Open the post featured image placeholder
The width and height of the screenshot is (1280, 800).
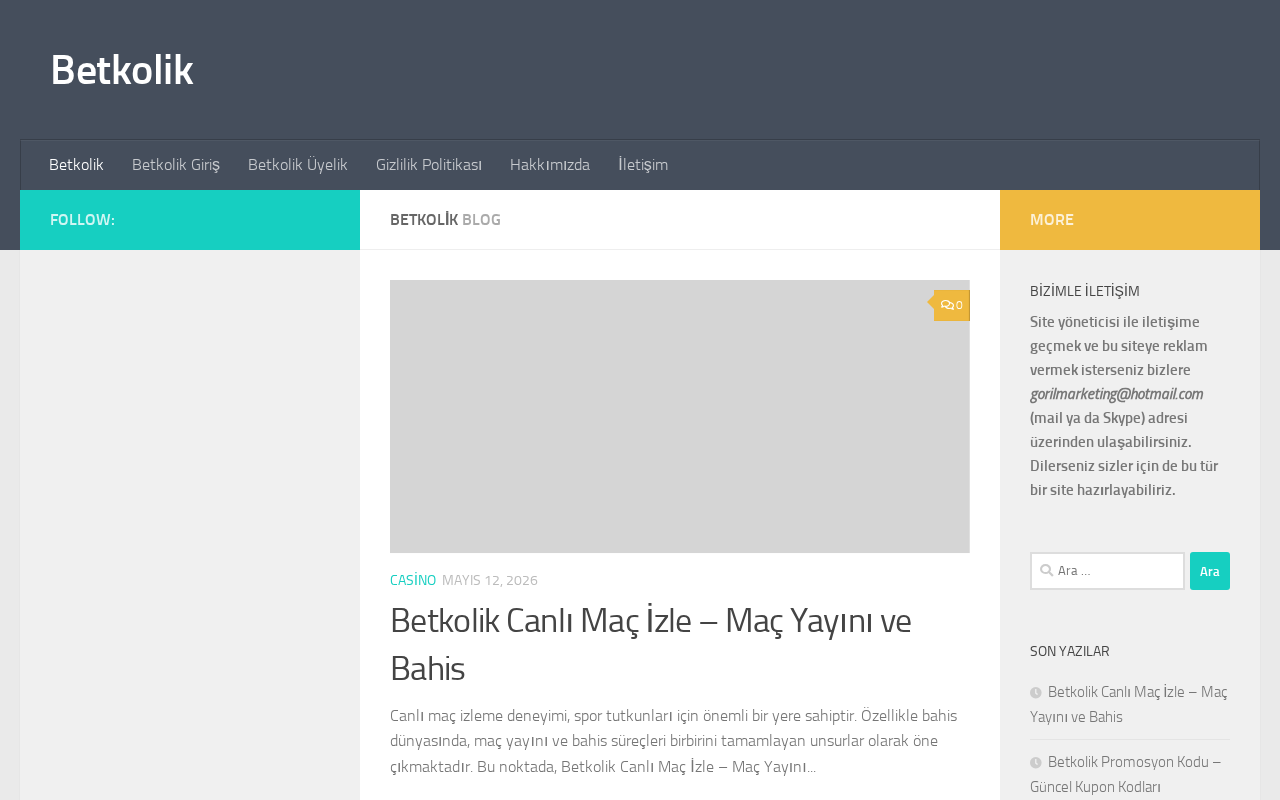point(680,416)
